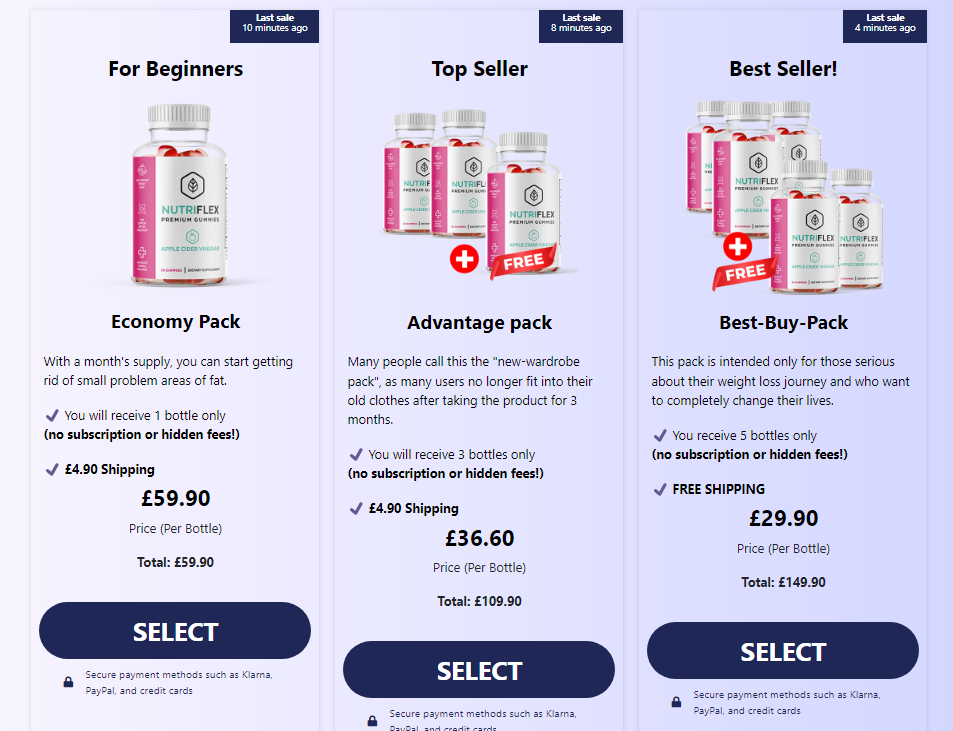The image size is (953, 731).
Task: Click SELECT for the Best-Buy-Pack
Action: tap(783, 650)
